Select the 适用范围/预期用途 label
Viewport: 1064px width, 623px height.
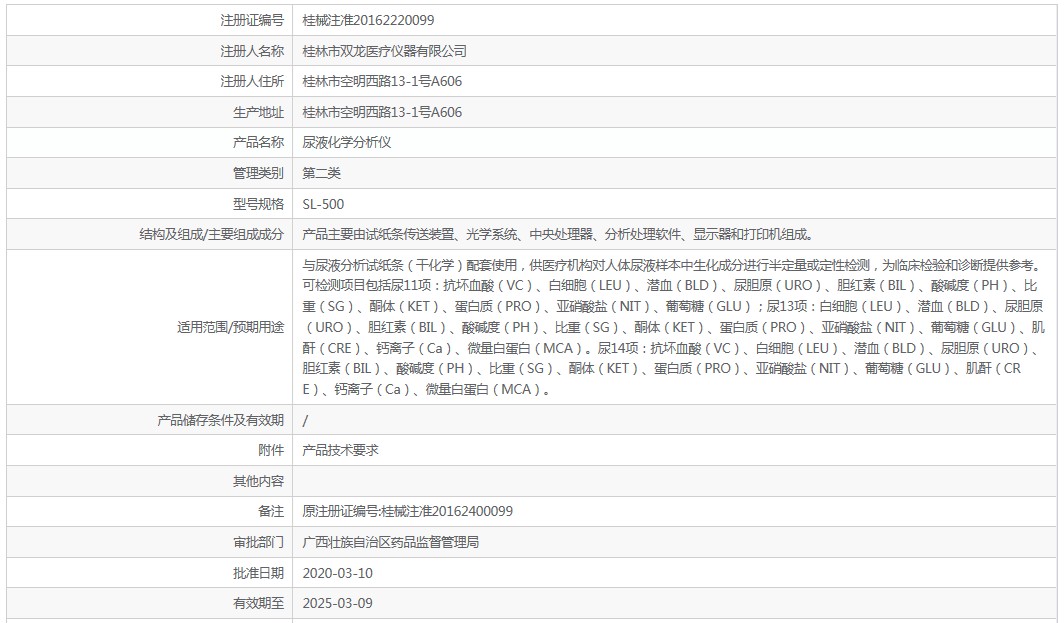(230, 327)
